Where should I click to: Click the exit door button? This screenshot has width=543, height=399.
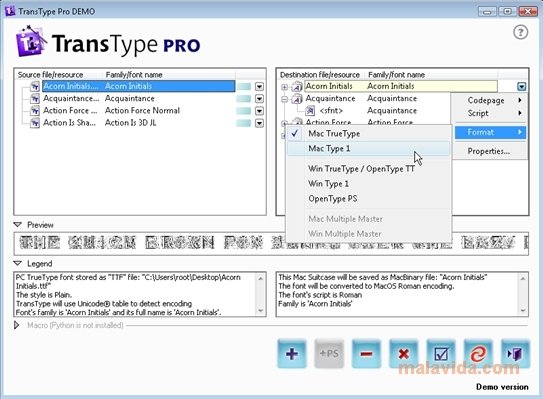515,354
